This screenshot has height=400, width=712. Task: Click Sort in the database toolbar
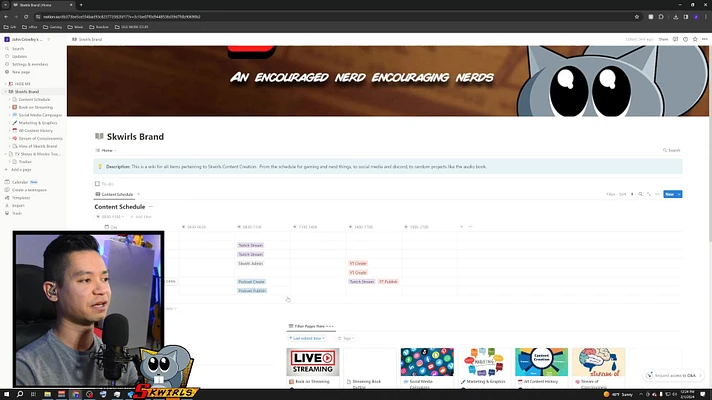[622, 194]
